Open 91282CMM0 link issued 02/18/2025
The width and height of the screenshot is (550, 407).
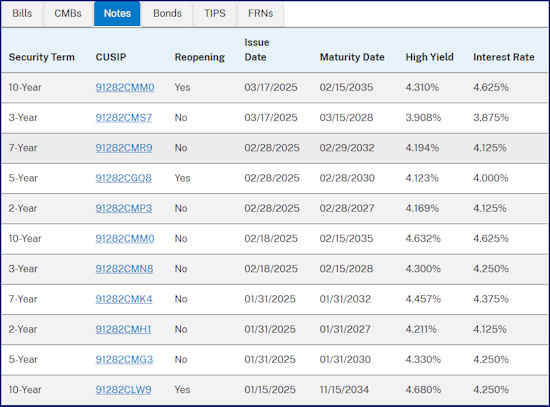(x=125, y=239)
